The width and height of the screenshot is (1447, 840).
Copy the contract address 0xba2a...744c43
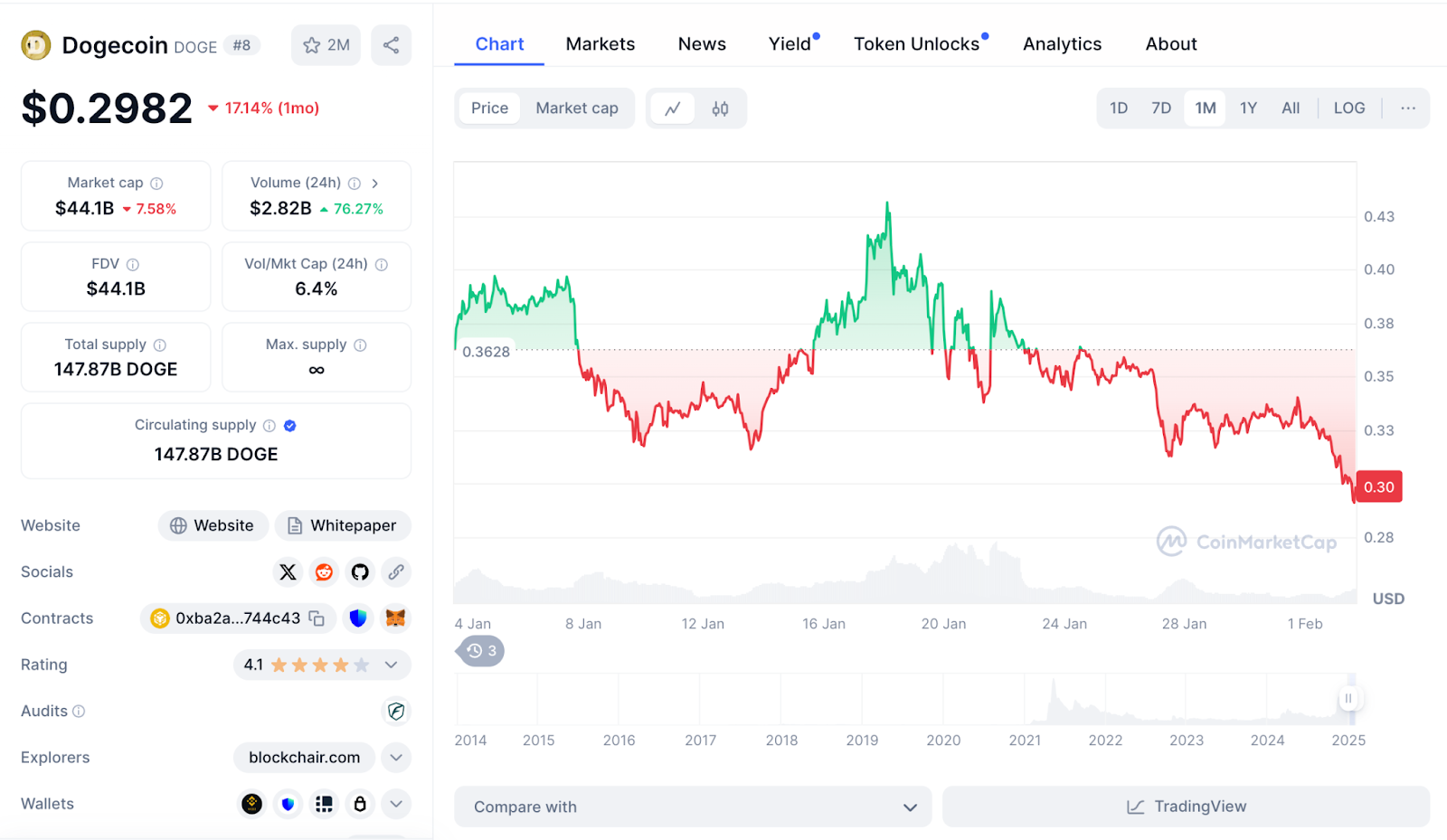pyautogui.click(x=317, y=618)
